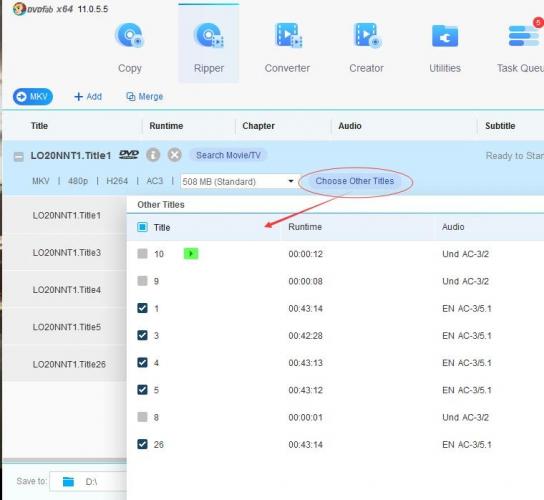Click the Save to folder icon
The image size is (544, 500).
68,482
